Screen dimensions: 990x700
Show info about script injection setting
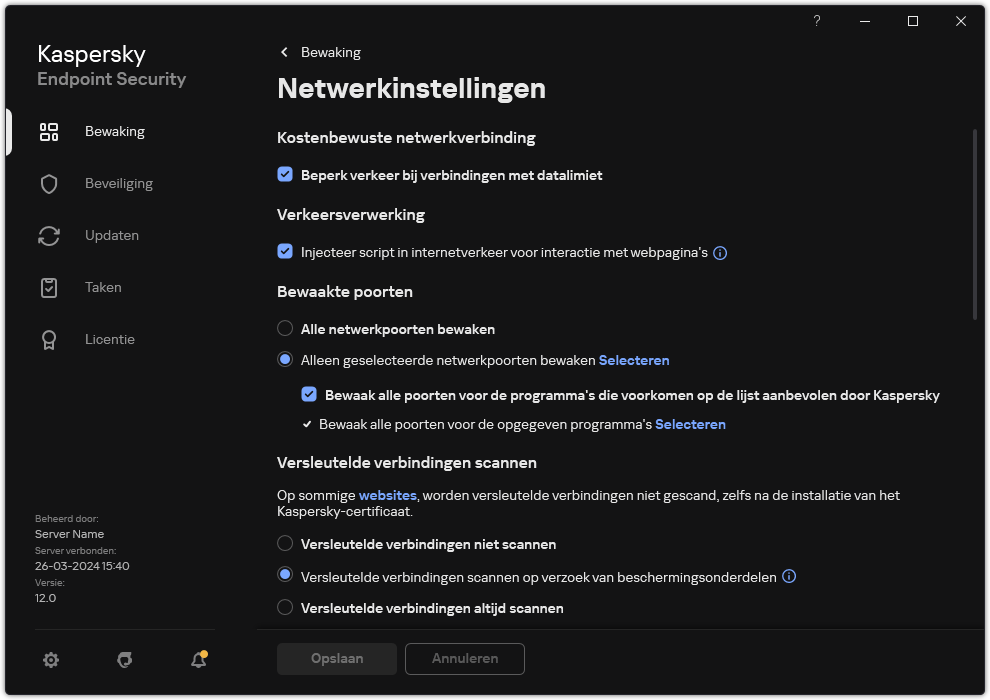click(x=720, y=252)
